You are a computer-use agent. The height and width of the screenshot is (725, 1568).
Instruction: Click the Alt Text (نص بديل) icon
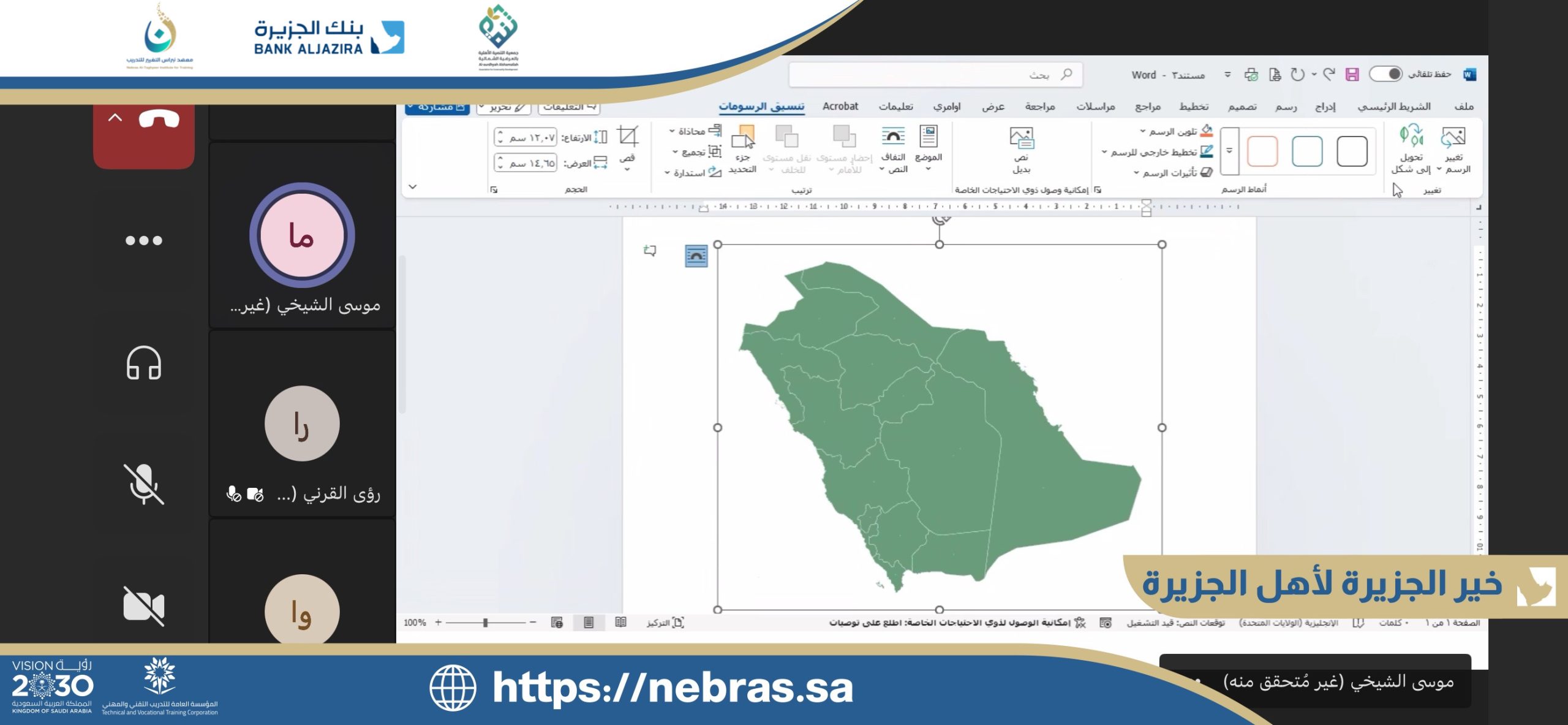tap(1021, 139)
